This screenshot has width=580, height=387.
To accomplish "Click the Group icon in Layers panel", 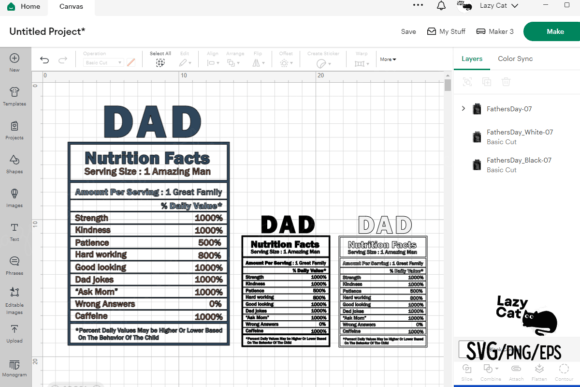I will [x=467, y=82].
